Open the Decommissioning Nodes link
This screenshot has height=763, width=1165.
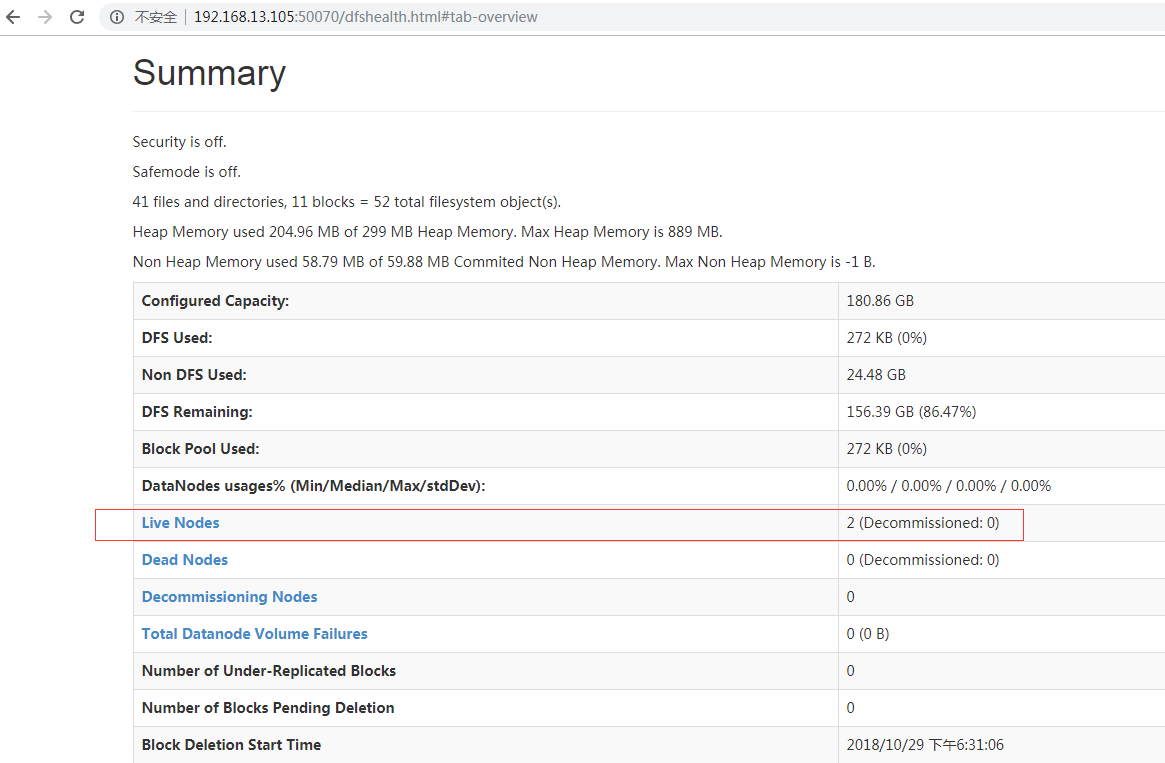click(229, 597)
